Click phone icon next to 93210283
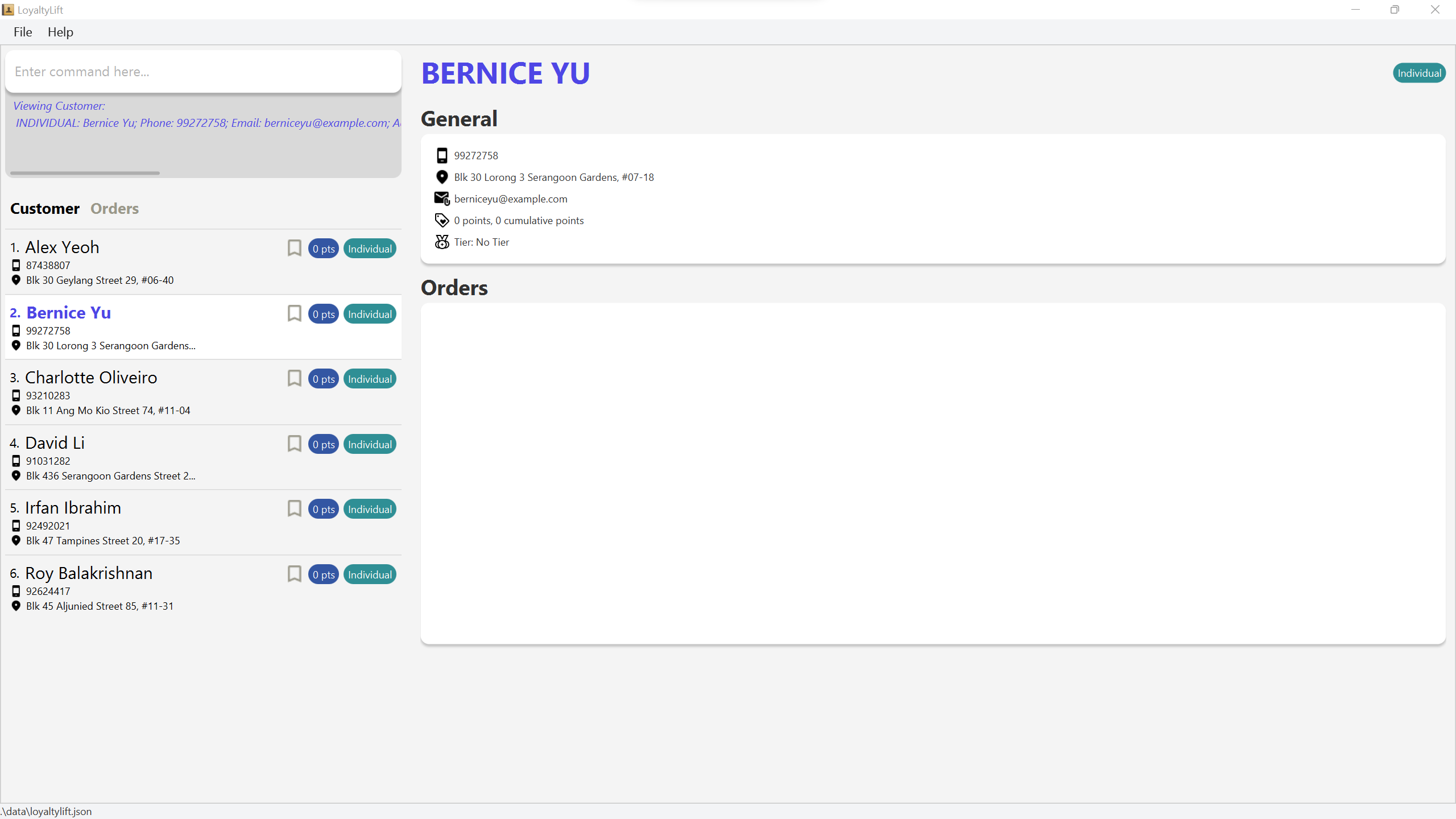The height and width of the screenshot is (819, 1456). pos(16,395)
